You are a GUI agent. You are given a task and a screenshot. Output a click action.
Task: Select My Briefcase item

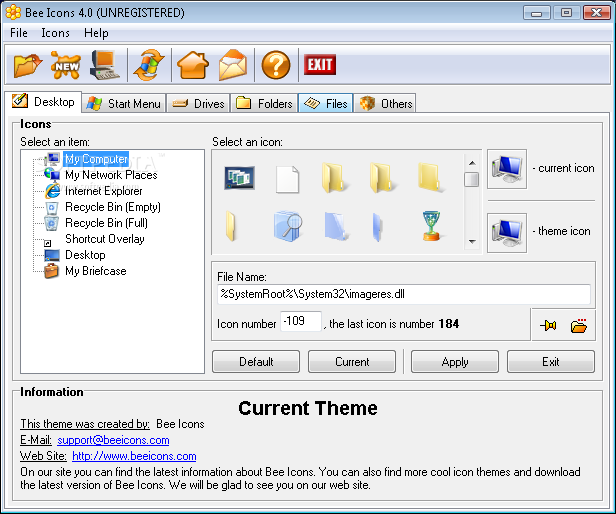click(95, 271)
